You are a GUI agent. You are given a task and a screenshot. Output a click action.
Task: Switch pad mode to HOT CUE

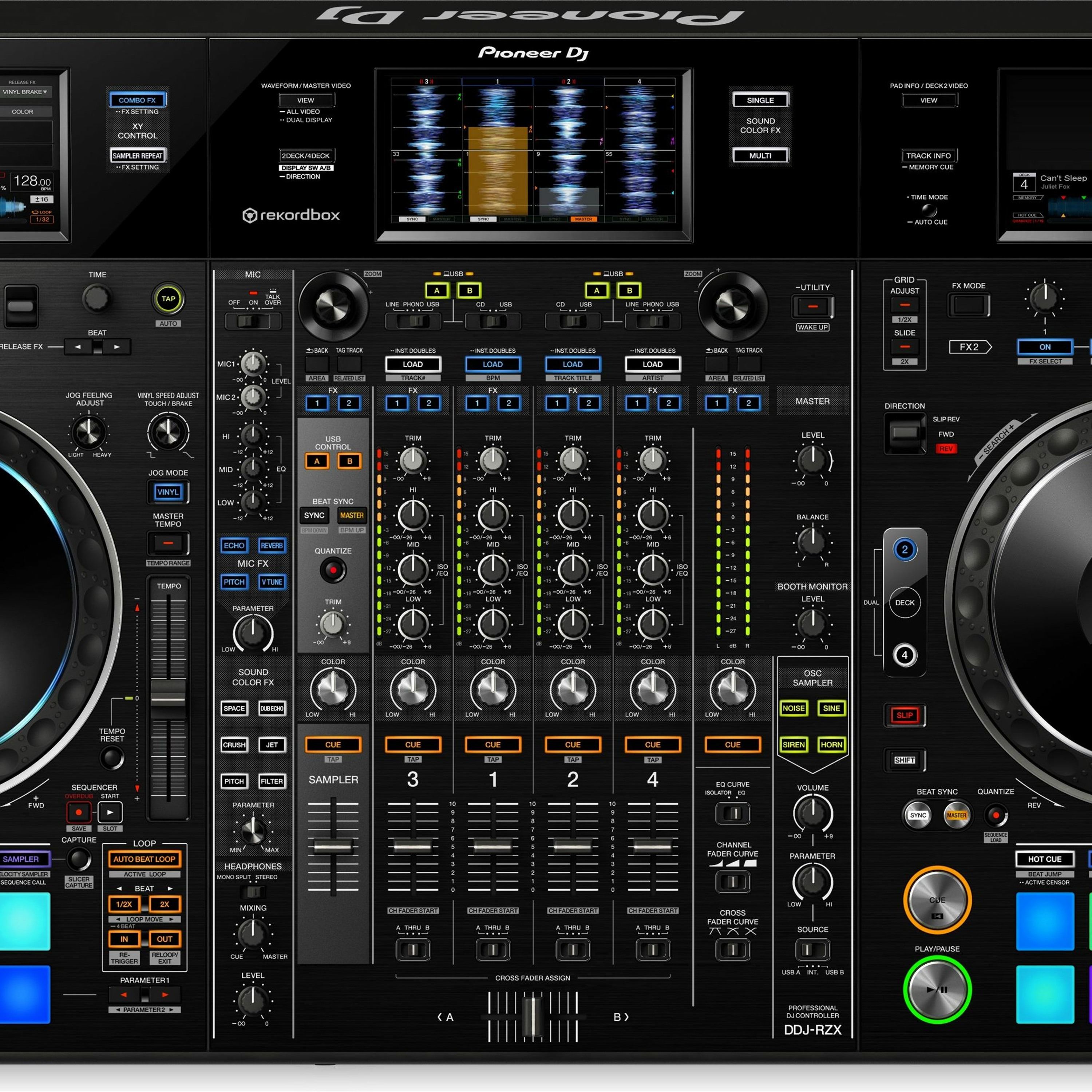coord(1045,859)
